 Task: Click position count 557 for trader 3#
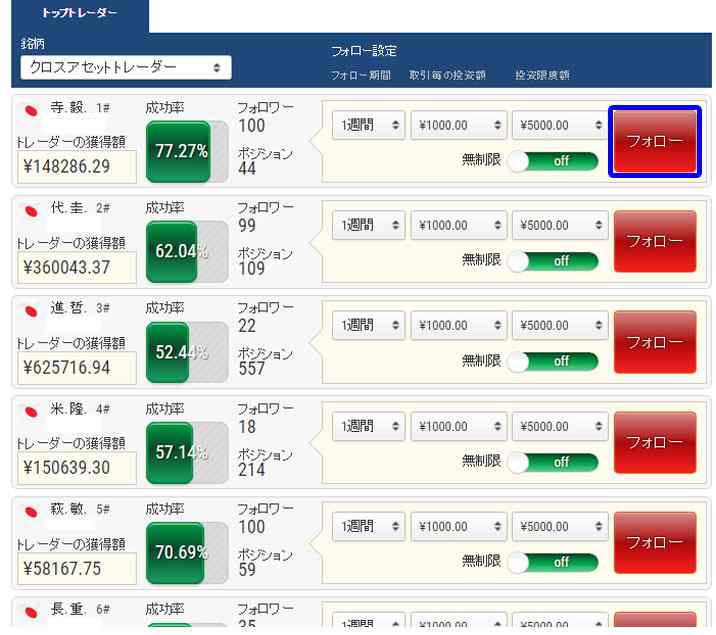pyautogui.click(x=252, y=369)
